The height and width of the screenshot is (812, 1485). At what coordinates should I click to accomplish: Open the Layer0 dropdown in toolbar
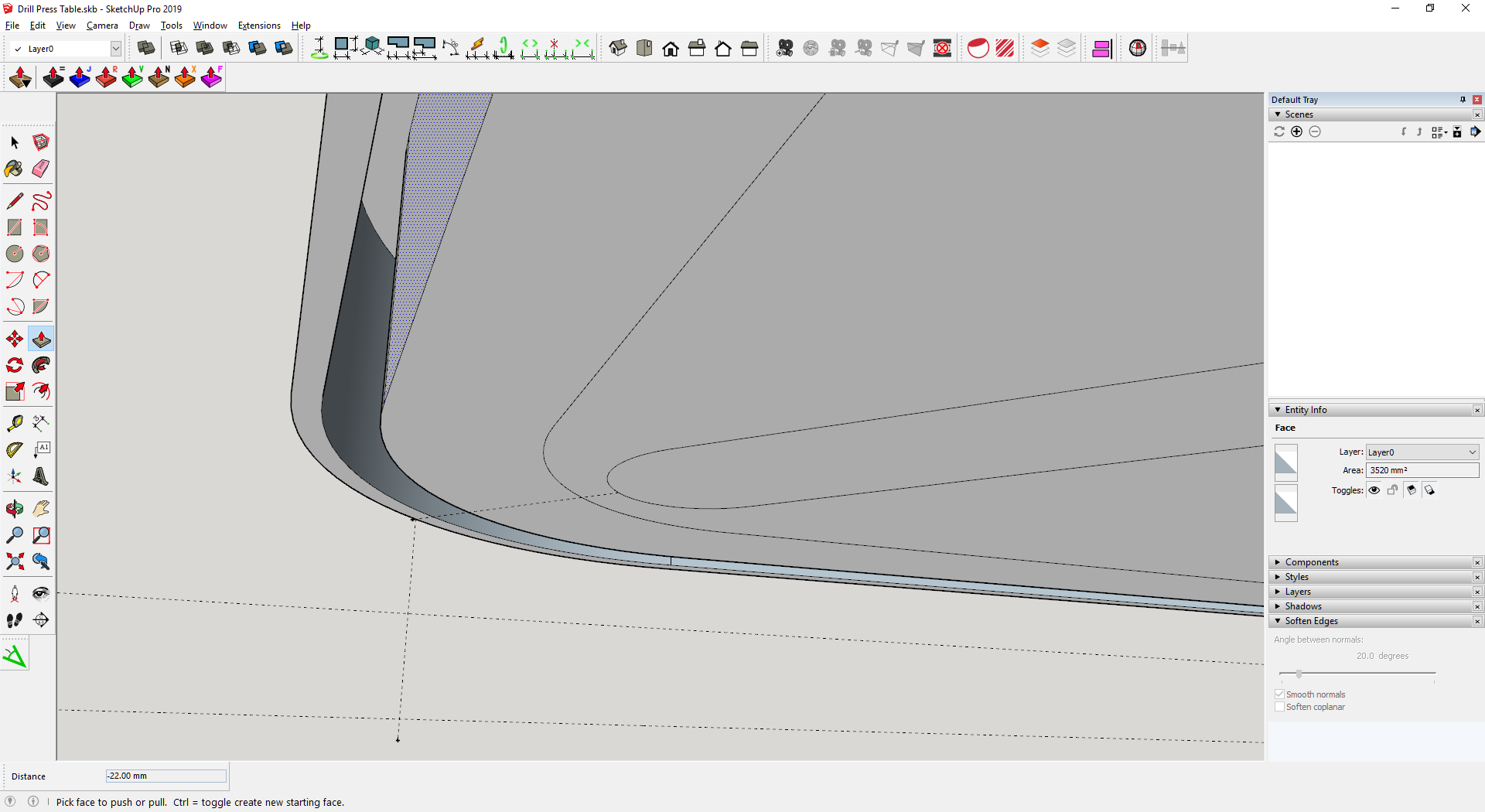115,49
